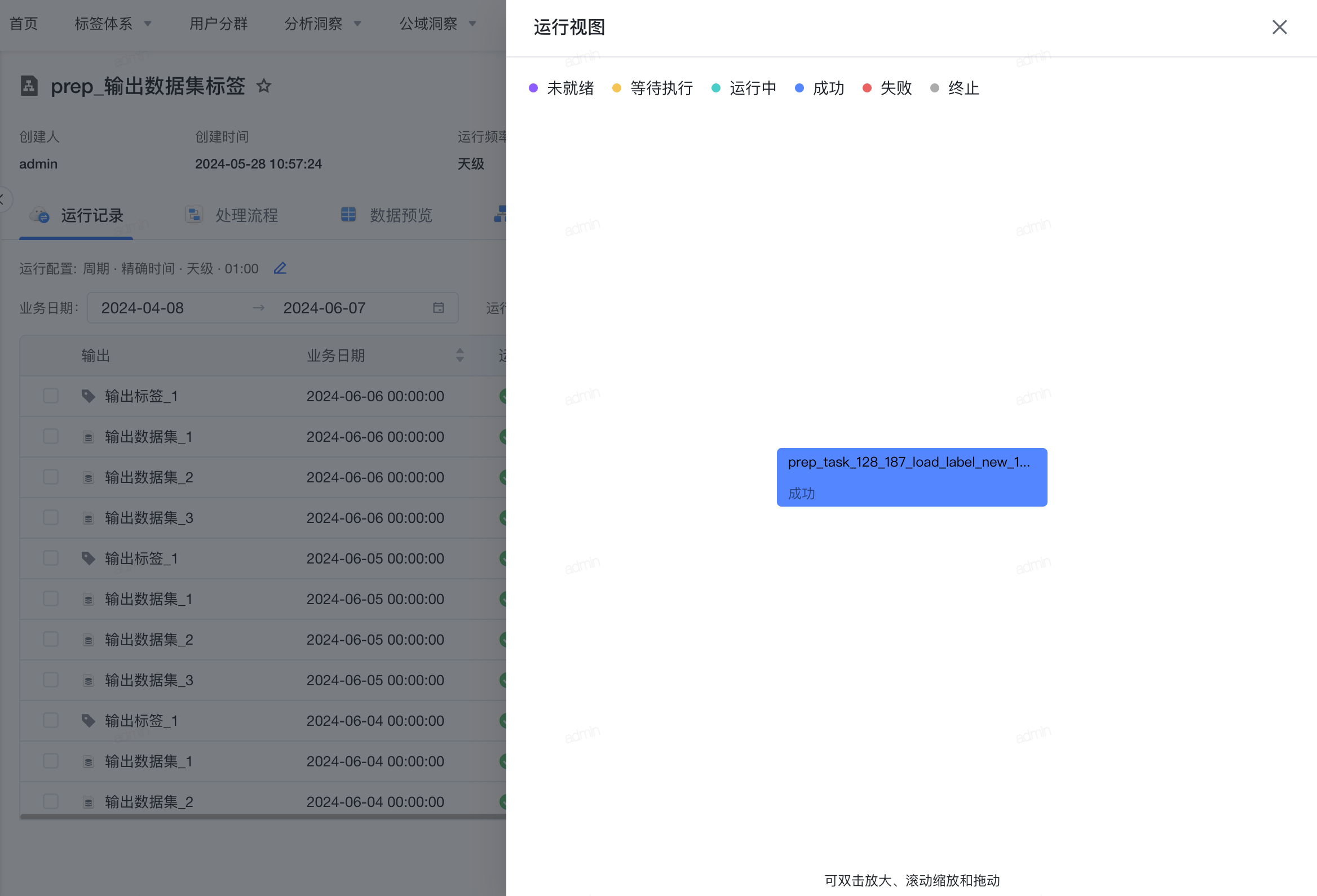The height and width of the screenshot is (896, 1317).
Task: Switch to the 运行记录 tab
Action: 77,216
